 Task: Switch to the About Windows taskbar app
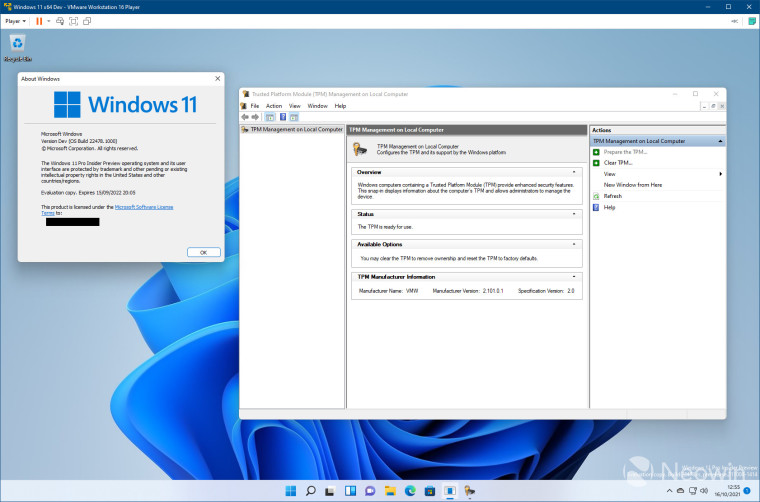click(450, 491)
